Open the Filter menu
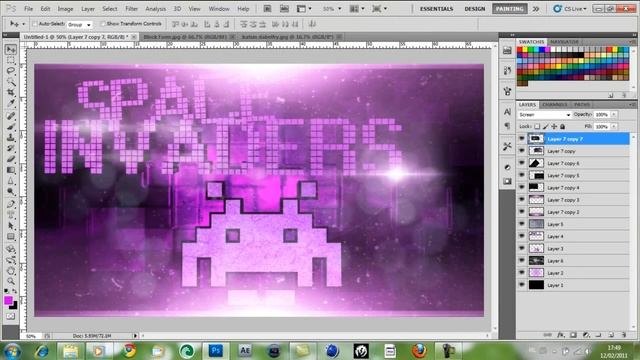 (x=131, y=9)
